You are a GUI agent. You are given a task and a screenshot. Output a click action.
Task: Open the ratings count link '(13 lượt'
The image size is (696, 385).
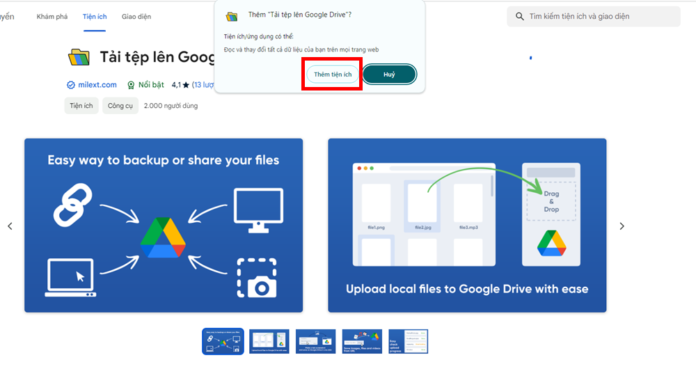[203, 85]
